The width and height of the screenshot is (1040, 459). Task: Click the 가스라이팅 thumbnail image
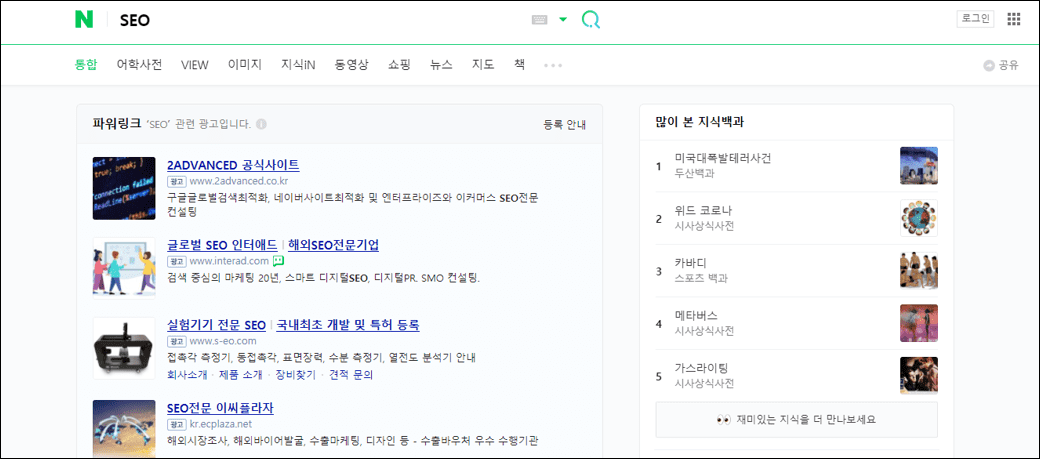[x=919, y=375]
